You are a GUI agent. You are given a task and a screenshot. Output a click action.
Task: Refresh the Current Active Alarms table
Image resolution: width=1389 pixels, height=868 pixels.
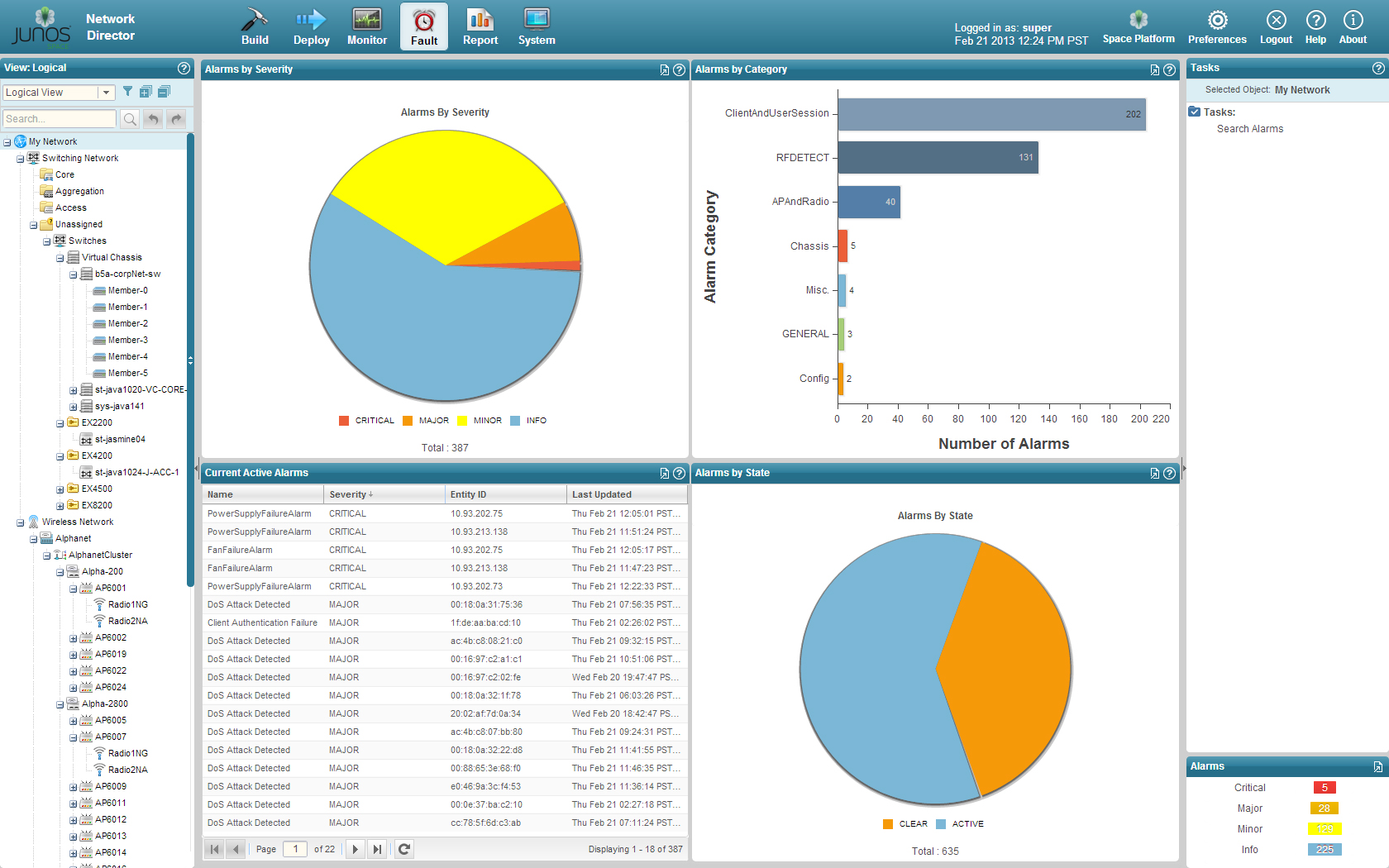click(x=404, y=849)
